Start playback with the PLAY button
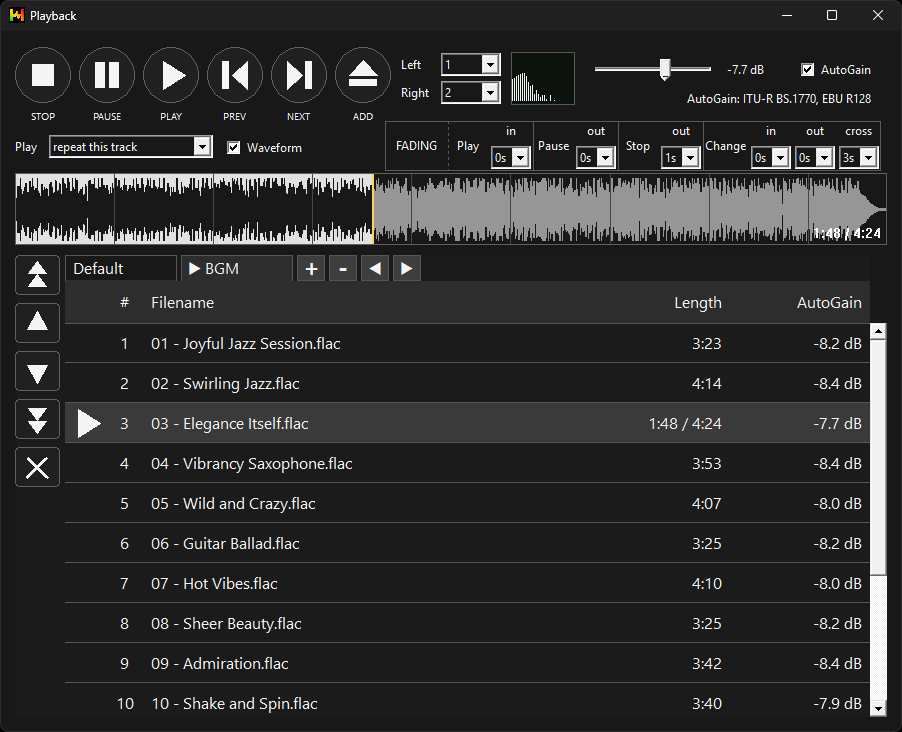902x732 pixels. 171,75
